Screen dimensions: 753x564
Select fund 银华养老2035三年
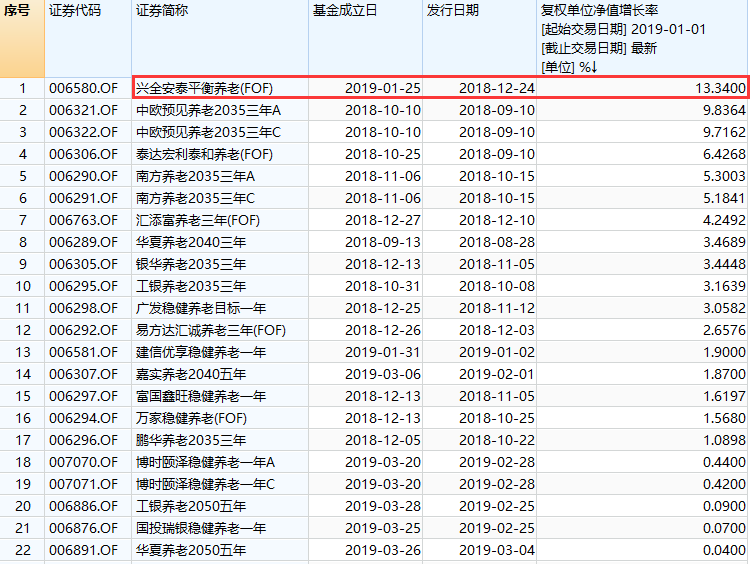coord(191,265)
